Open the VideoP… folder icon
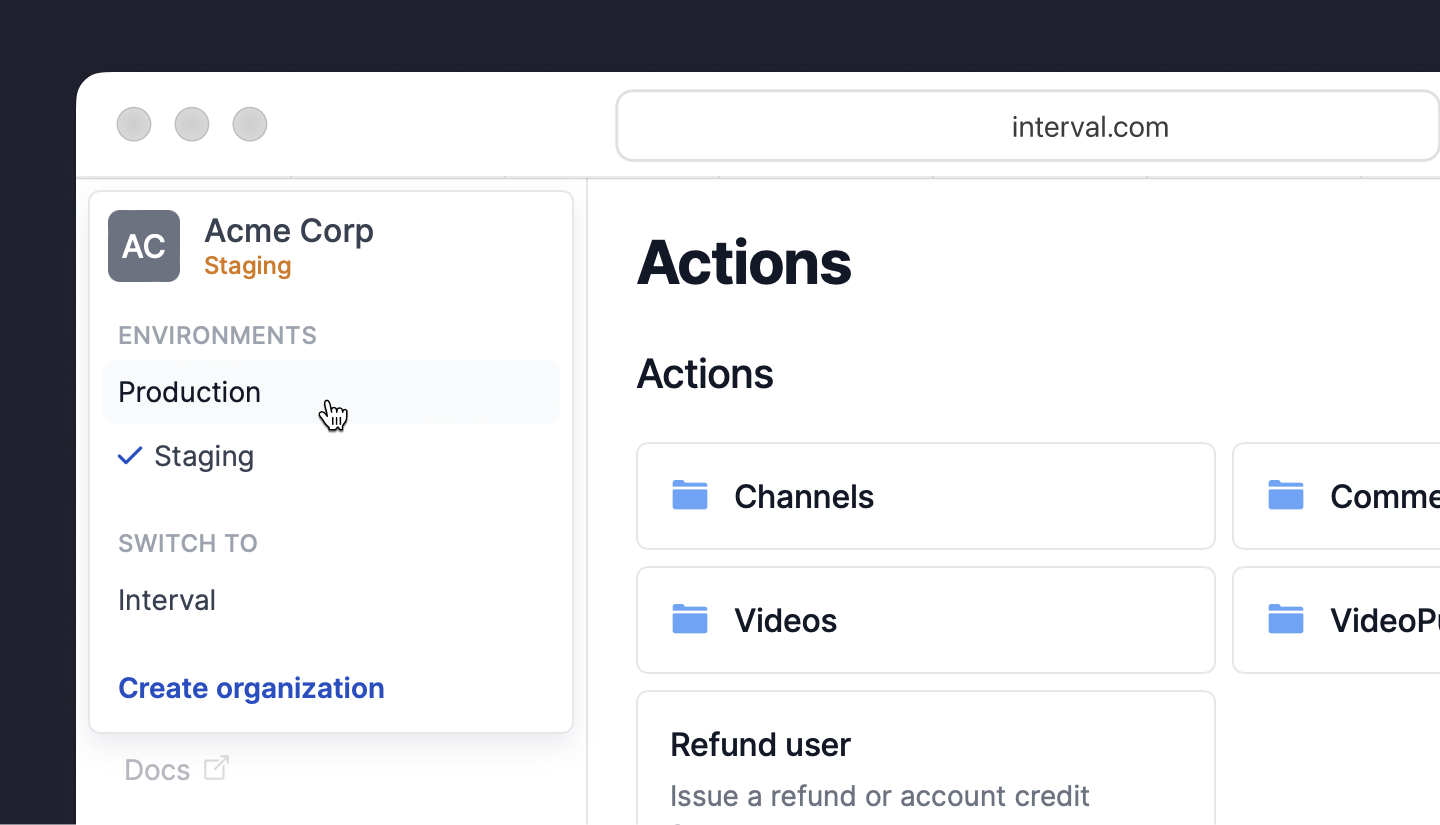 (x=1286, y=619)
